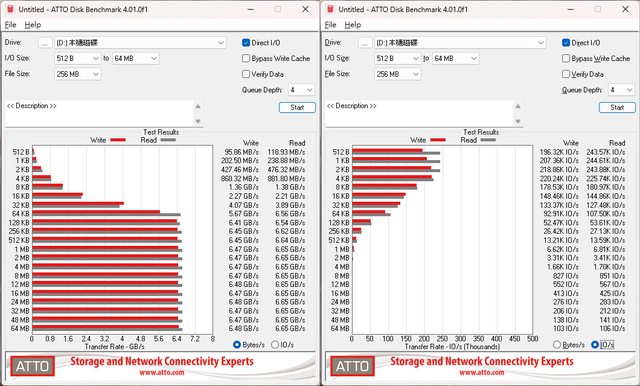Image resolution: width=640 pixels, height=386 pixels.
Task: Open Help menu in the right window
Action: point(353,25)
